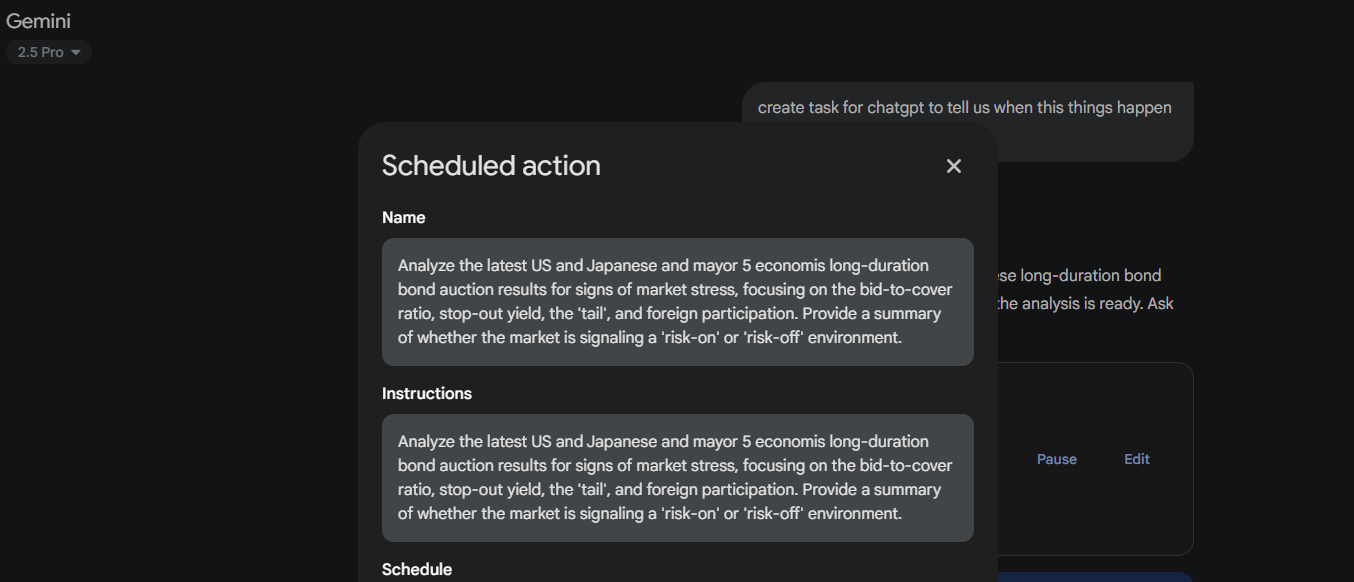This screenshot has width=1354, height=582.
Task: Click the Name field label
Action: (x=403, y=218)
